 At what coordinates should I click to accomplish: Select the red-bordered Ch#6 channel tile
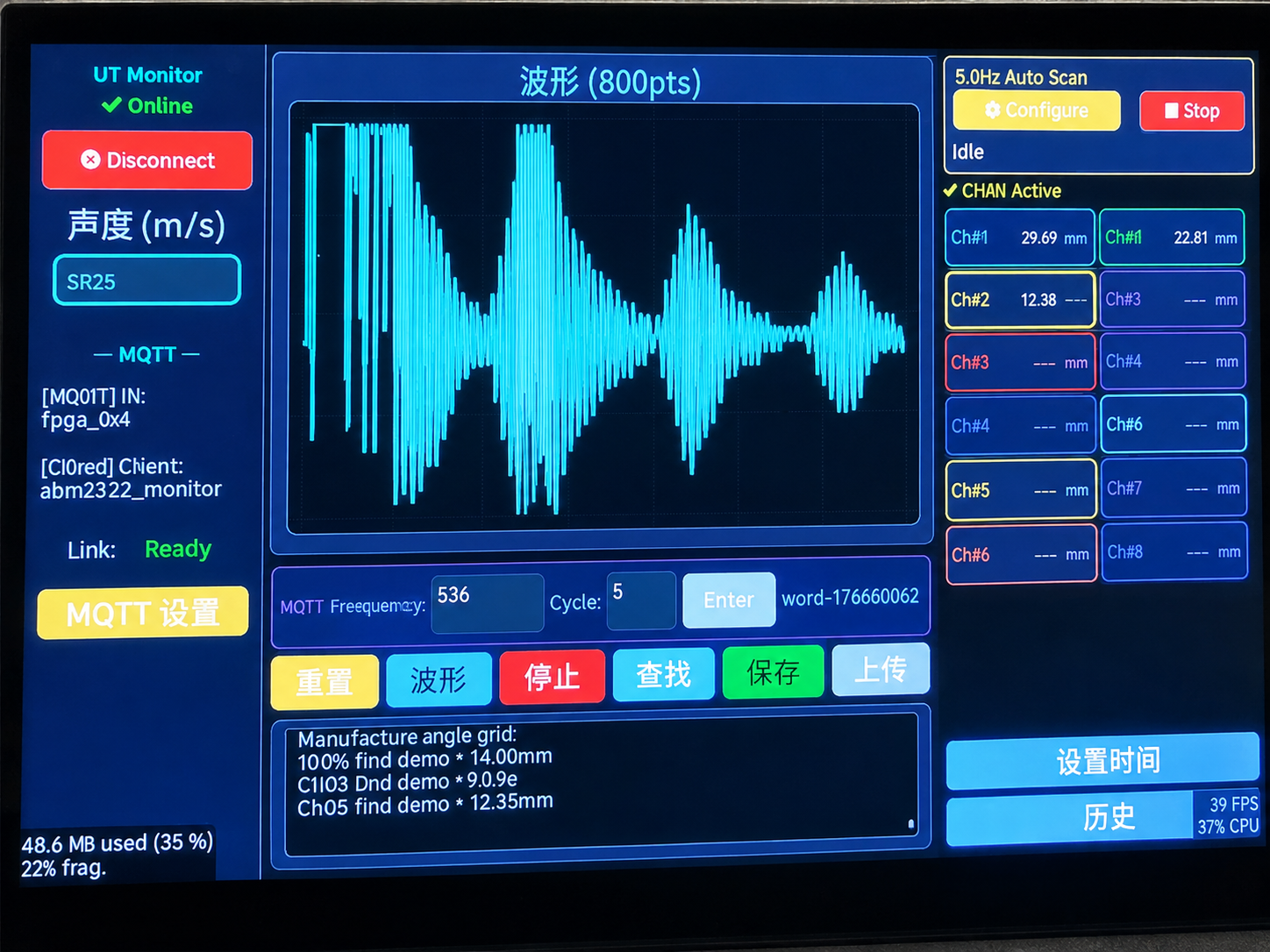(x=1022, y=555)
